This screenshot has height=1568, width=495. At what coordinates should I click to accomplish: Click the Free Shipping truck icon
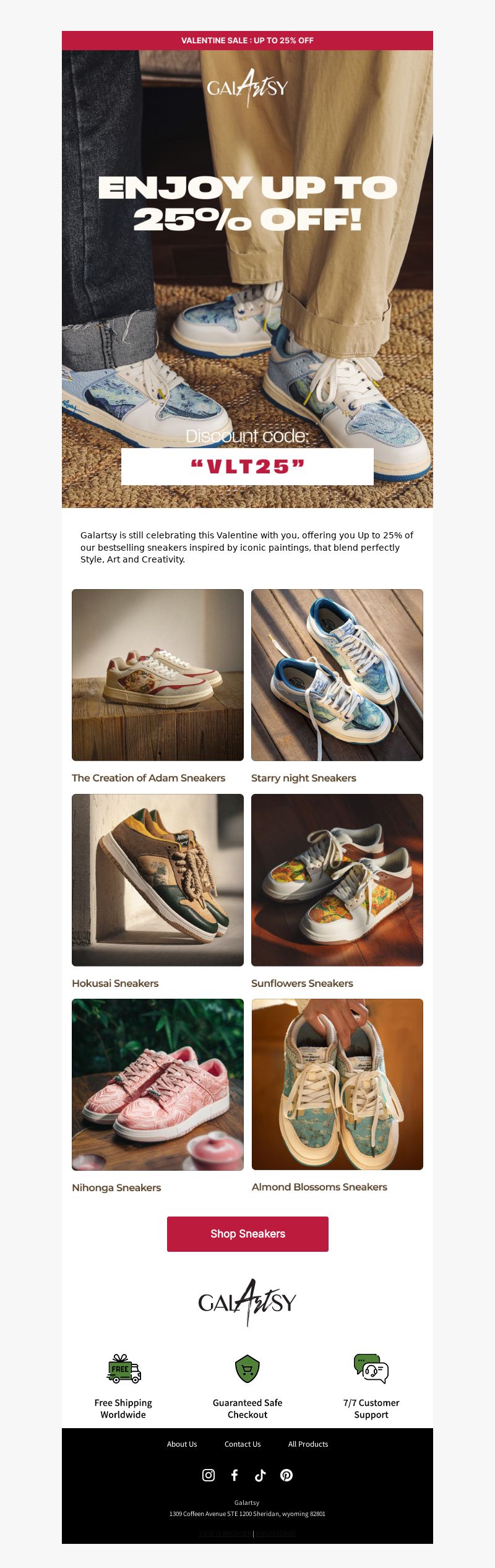(x=124, y=1368)
